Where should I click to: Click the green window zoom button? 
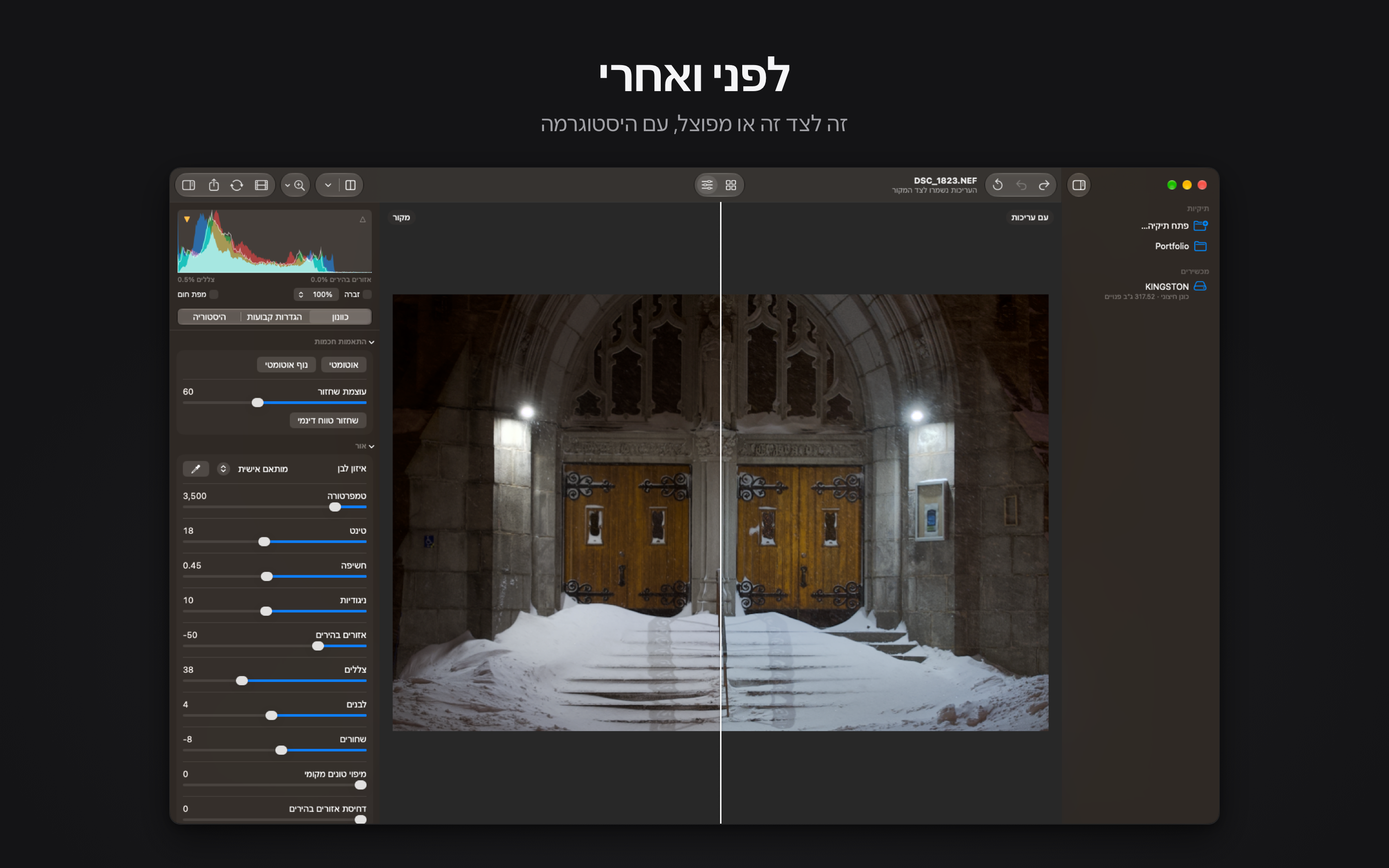(x=1172, y=185)
